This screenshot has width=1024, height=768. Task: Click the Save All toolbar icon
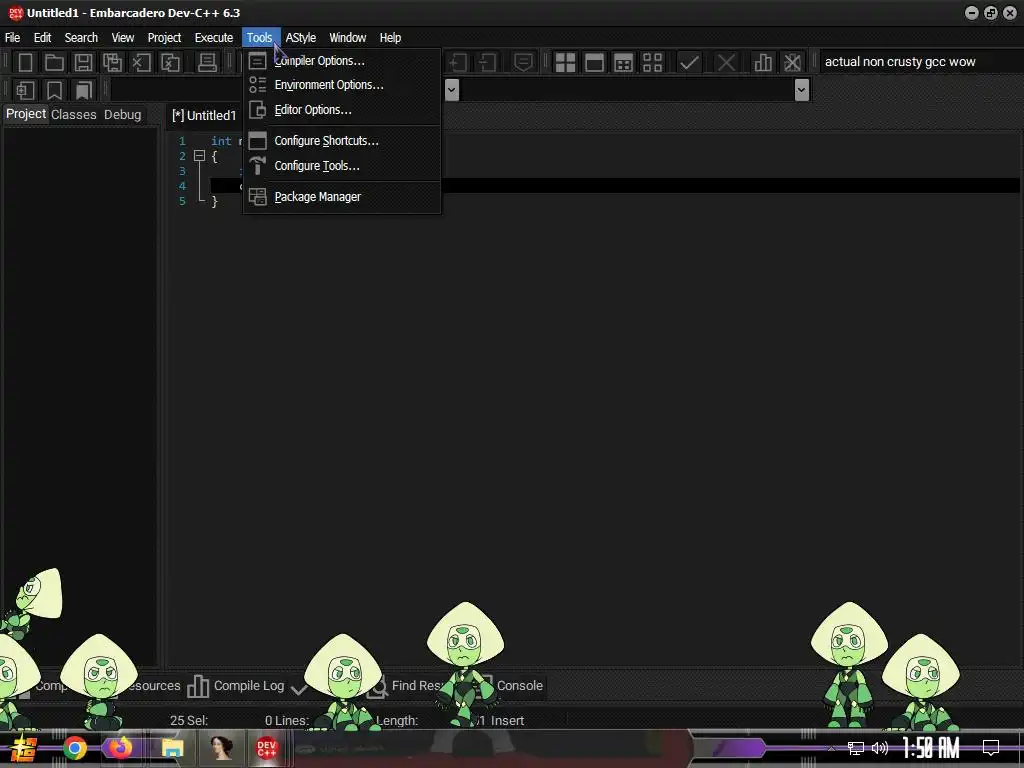coord(112,63)
